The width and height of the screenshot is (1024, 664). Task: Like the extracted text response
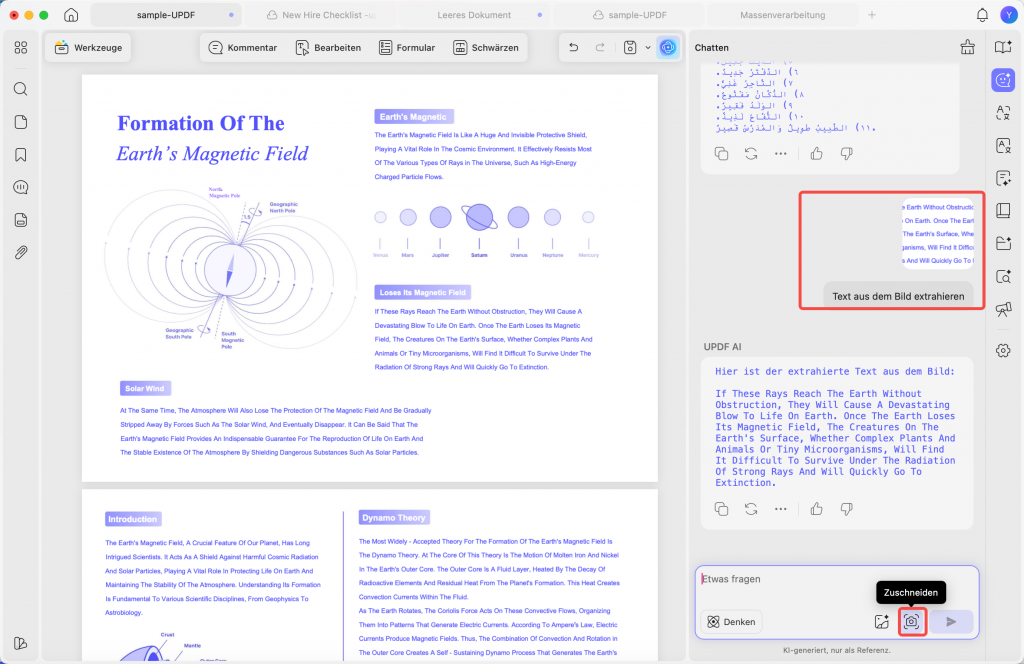tap(816, 509)
